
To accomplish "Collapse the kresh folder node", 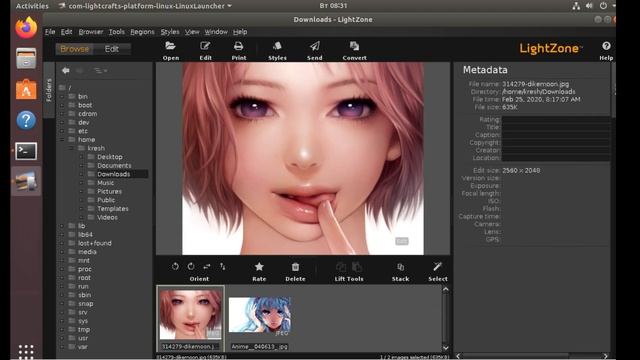I will pos(72,148).
